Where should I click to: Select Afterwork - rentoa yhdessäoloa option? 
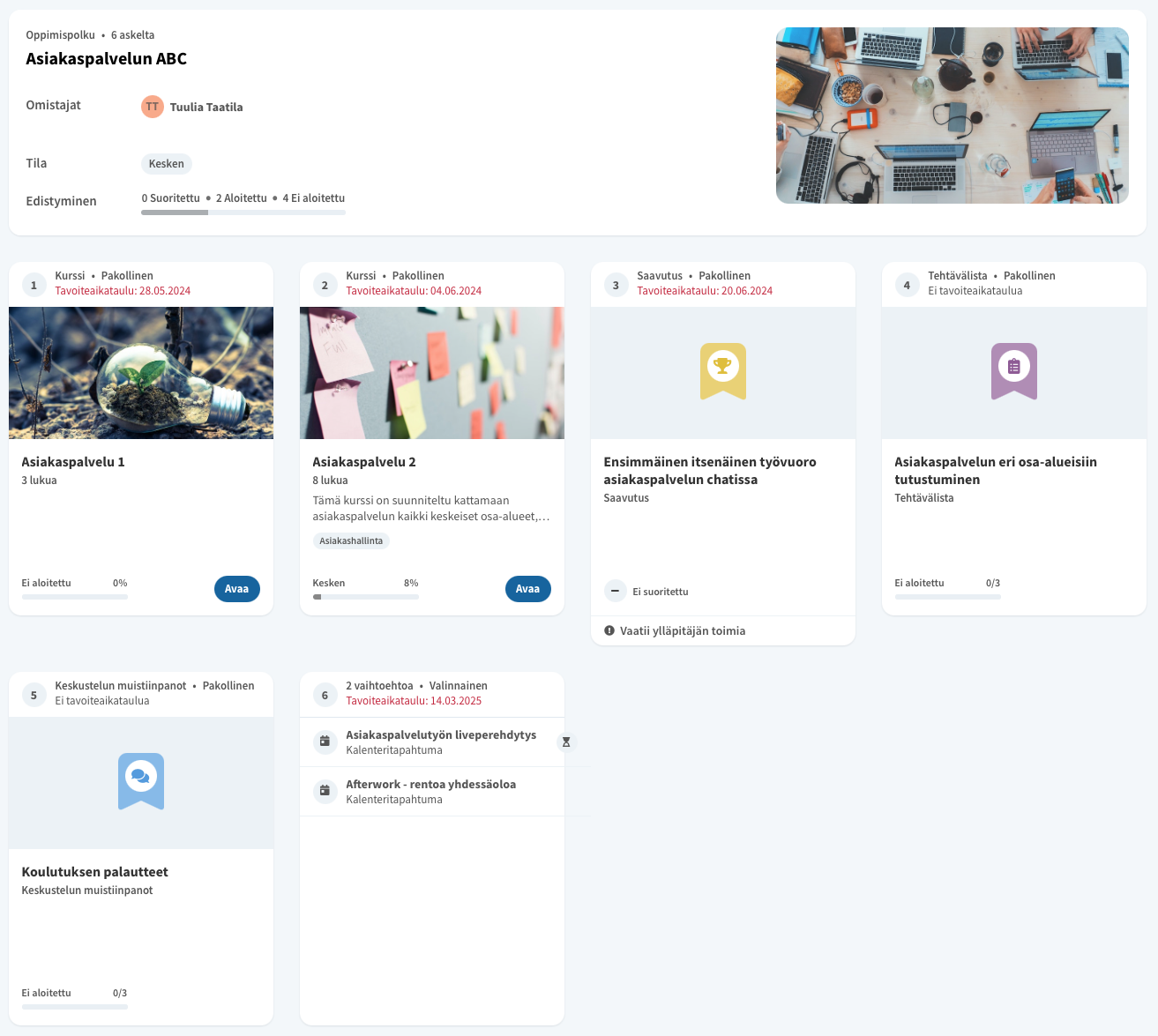click(430, 784)
